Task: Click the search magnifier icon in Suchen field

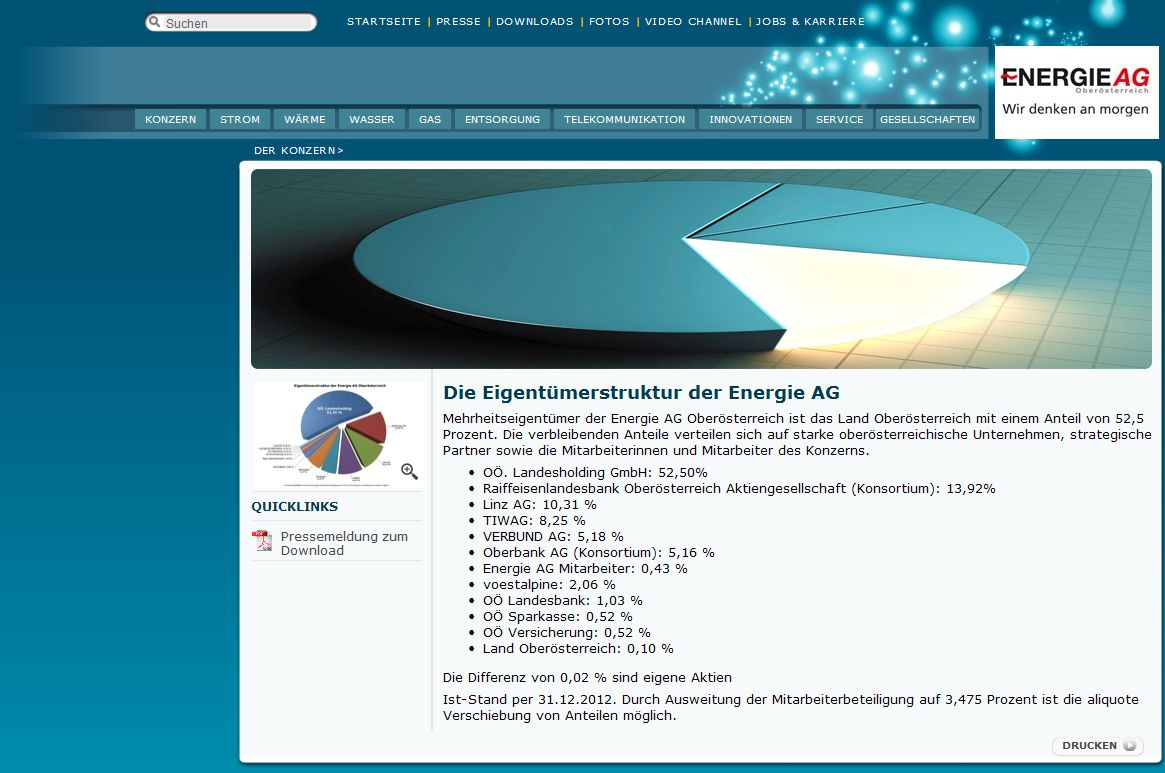Action: click(155, 23)
